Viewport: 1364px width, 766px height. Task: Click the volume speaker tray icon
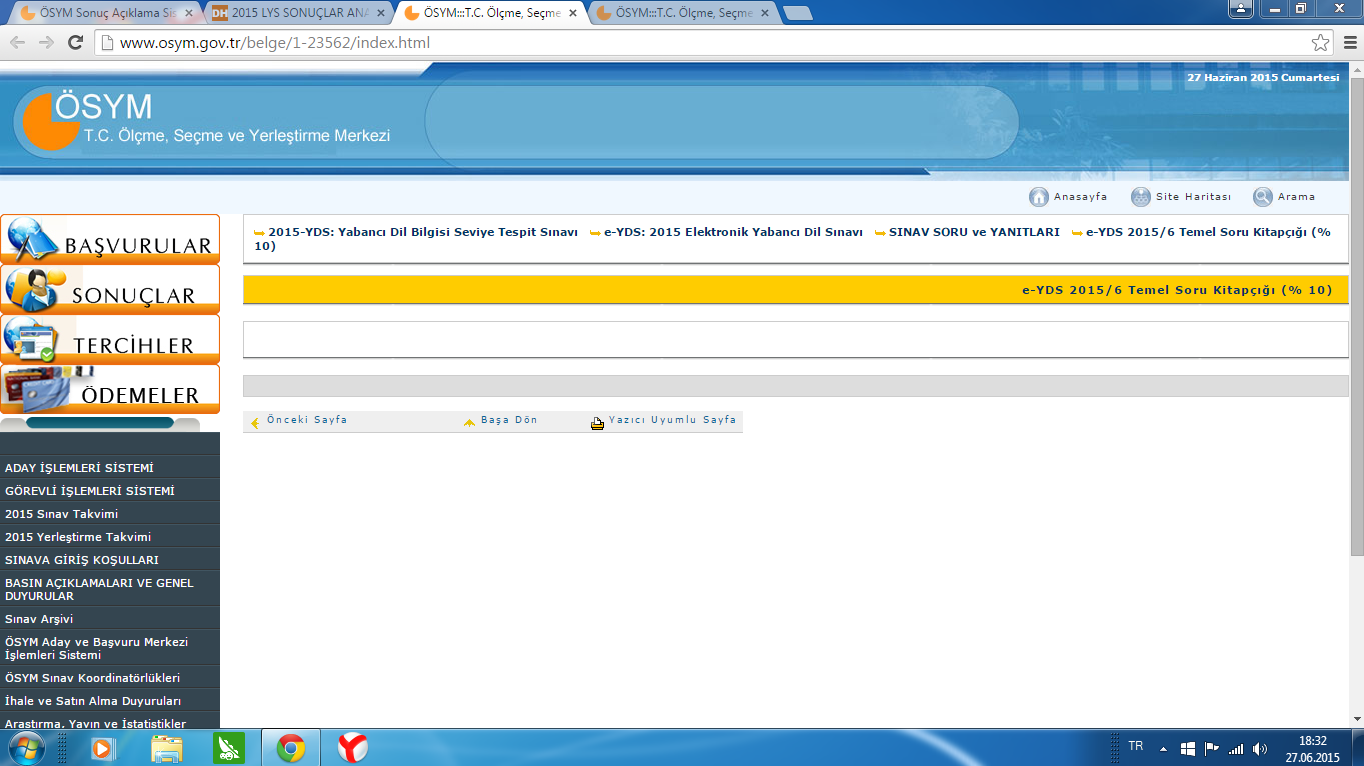[1260, 749]
